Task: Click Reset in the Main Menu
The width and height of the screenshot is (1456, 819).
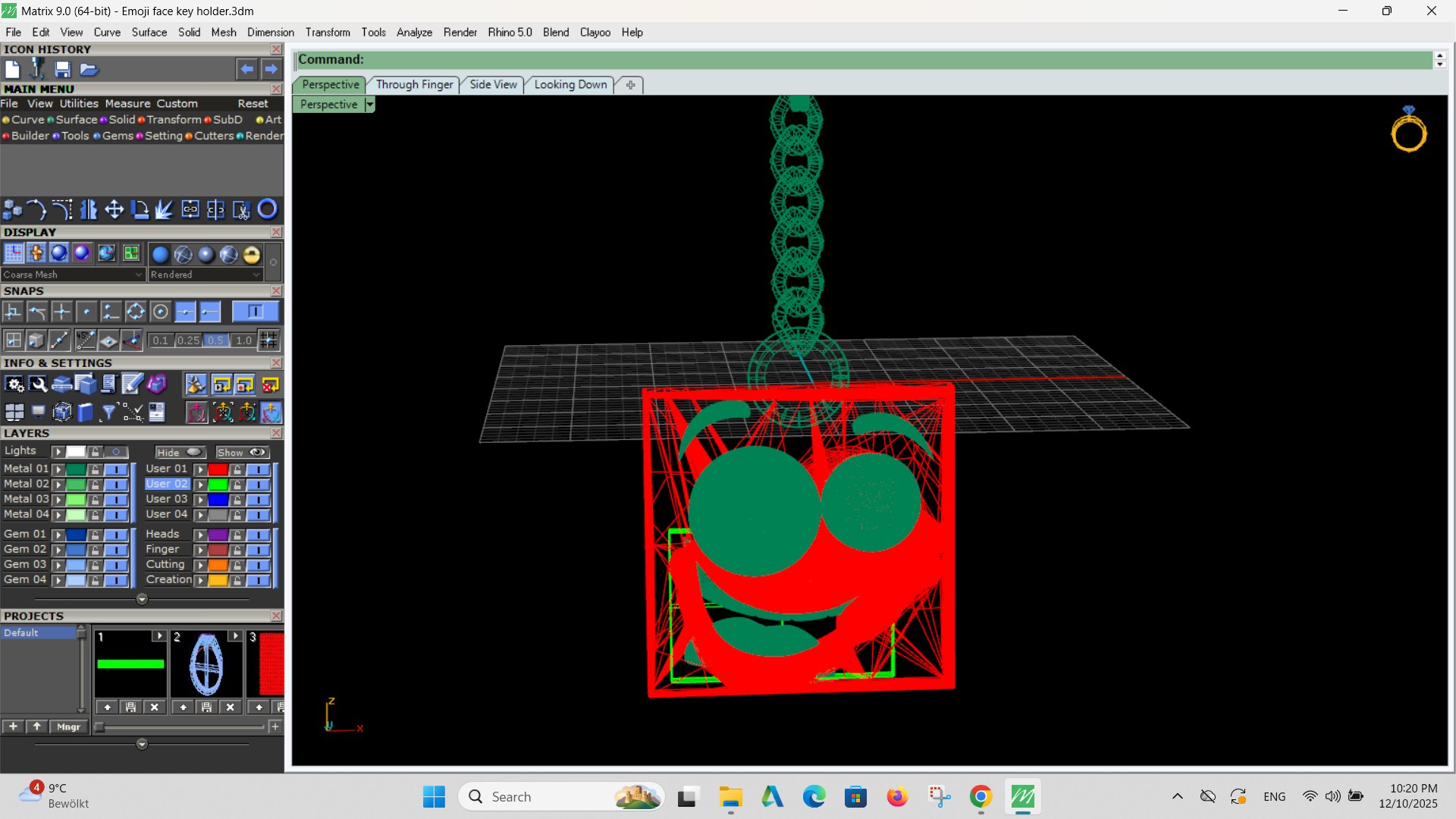Action: [x=253, y=104]
